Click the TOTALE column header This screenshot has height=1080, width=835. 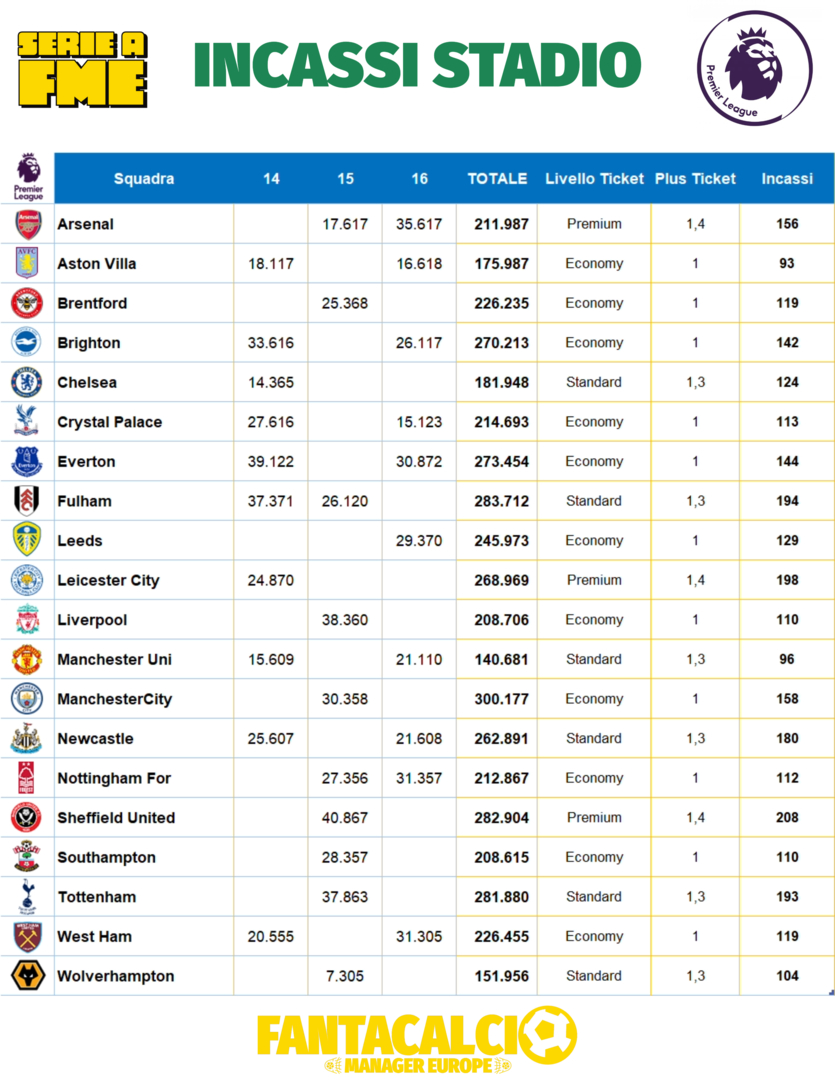(497, 179)
